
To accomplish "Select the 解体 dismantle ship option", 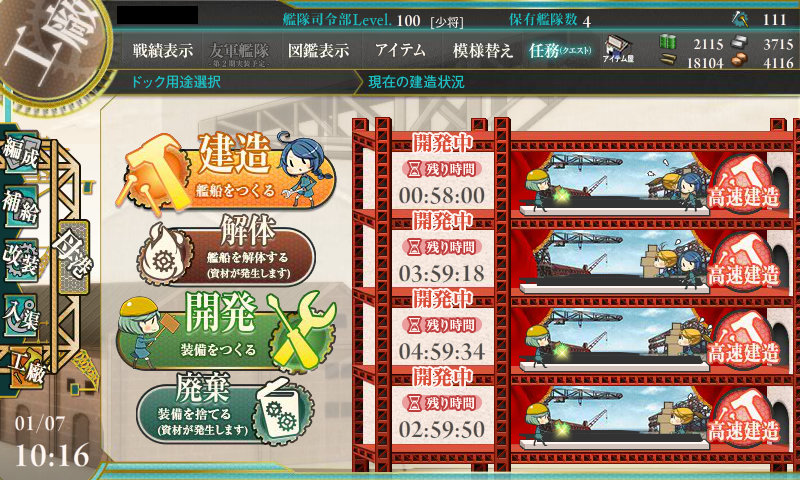I will pos(226,250).
